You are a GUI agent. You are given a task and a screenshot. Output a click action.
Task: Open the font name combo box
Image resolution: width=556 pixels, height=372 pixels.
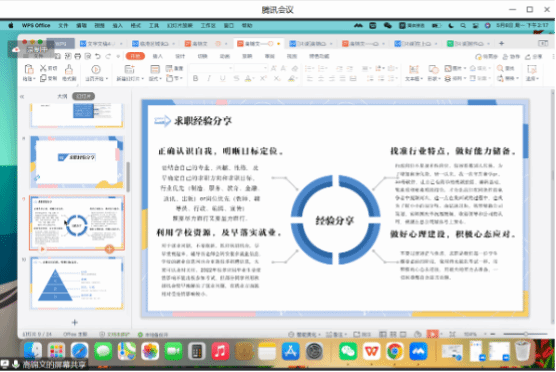211,68
